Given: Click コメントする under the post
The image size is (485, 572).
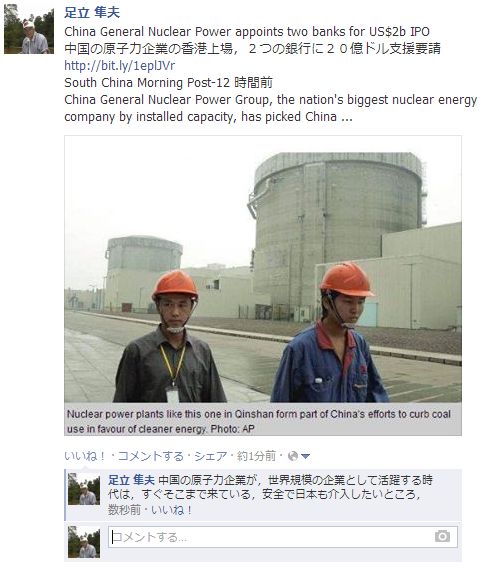Looking at the screenshot, I should coord(151,456).
